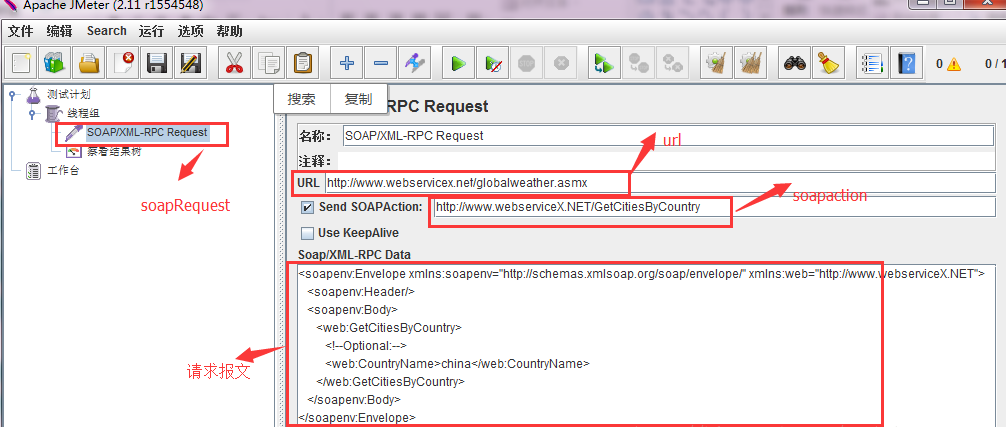This screenshot has width=1006, height=427.
Task: Select SOAP/XML-RPC Request tree item
Action: [147, 133]
